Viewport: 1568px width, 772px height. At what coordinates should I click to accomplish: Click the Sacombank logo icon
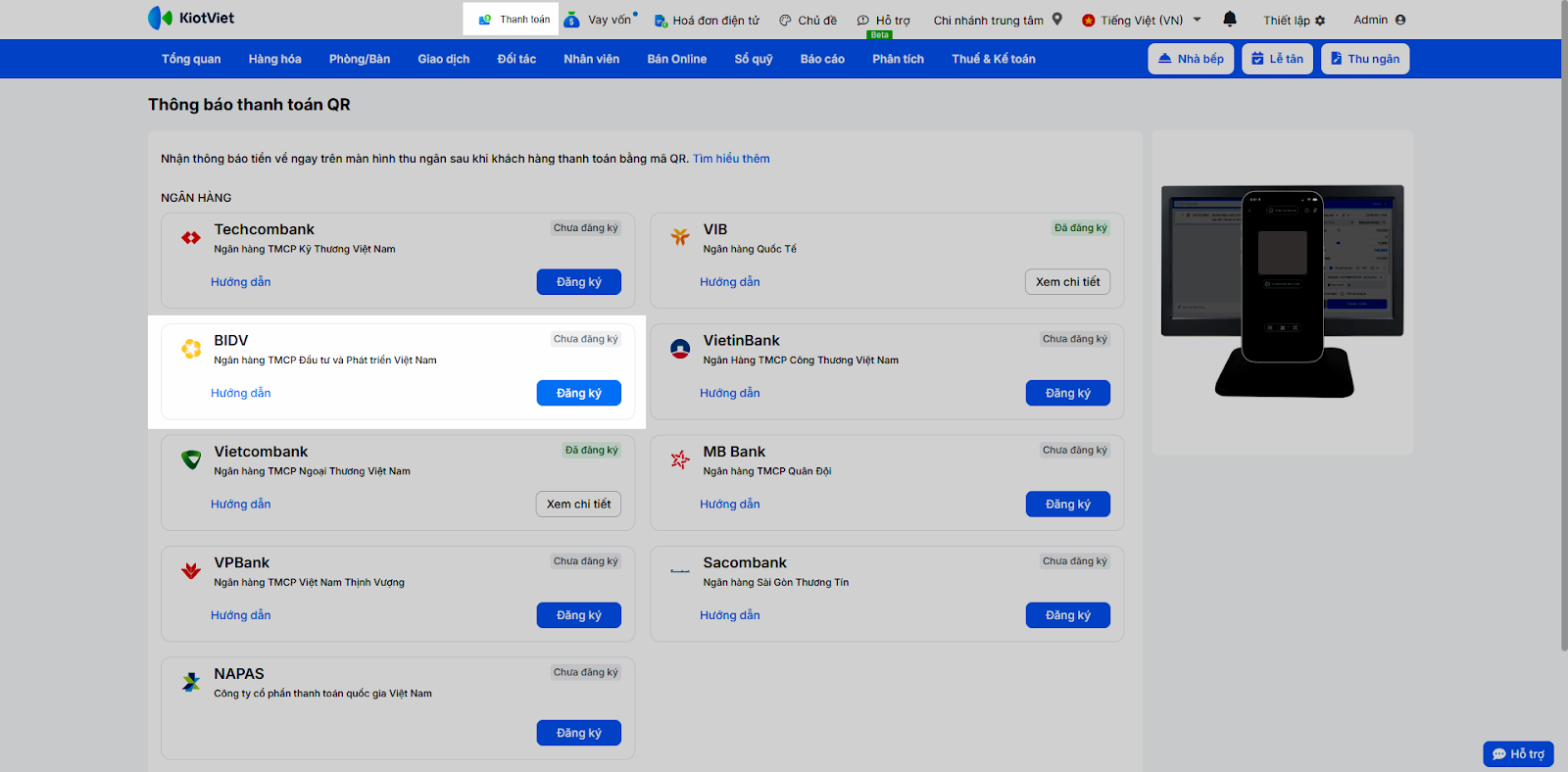(680, 570)
